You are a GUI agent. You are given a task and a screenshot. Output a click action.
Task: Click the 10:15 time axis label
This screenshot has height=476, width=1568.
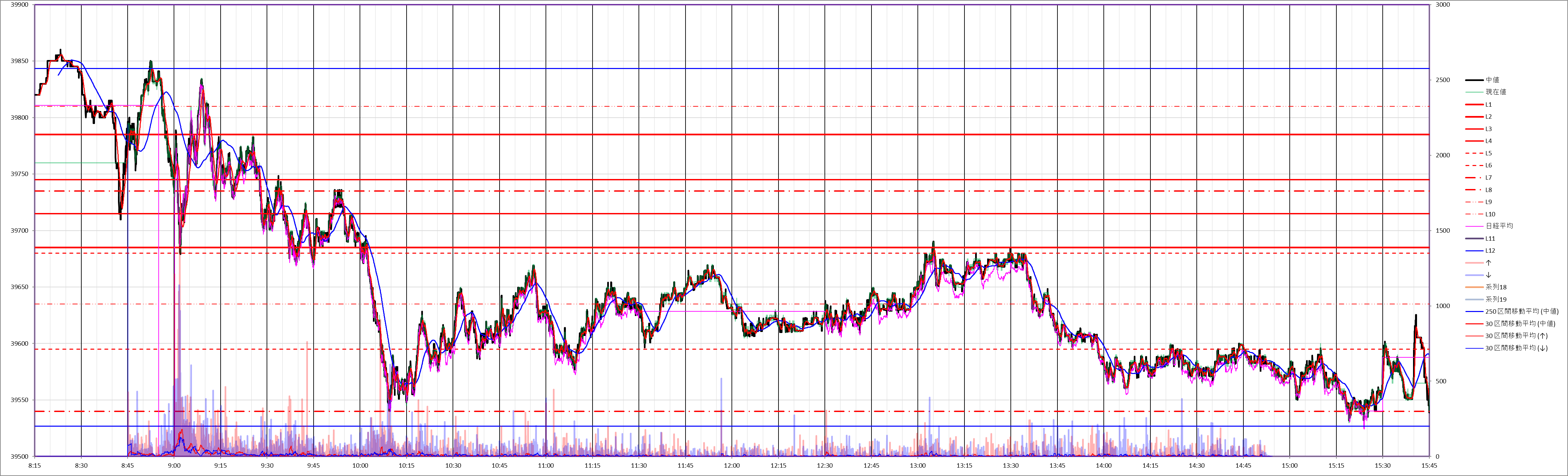[x=407, y=466]
